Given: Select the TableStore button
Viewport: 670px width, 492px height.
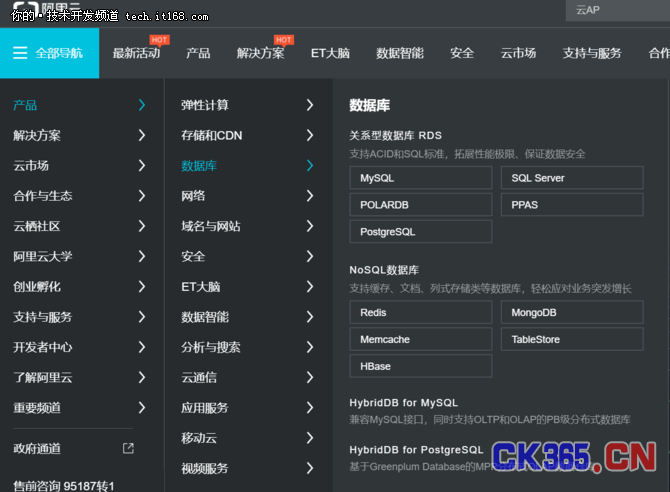Looking at the screenshot, I should click(572, 339).
